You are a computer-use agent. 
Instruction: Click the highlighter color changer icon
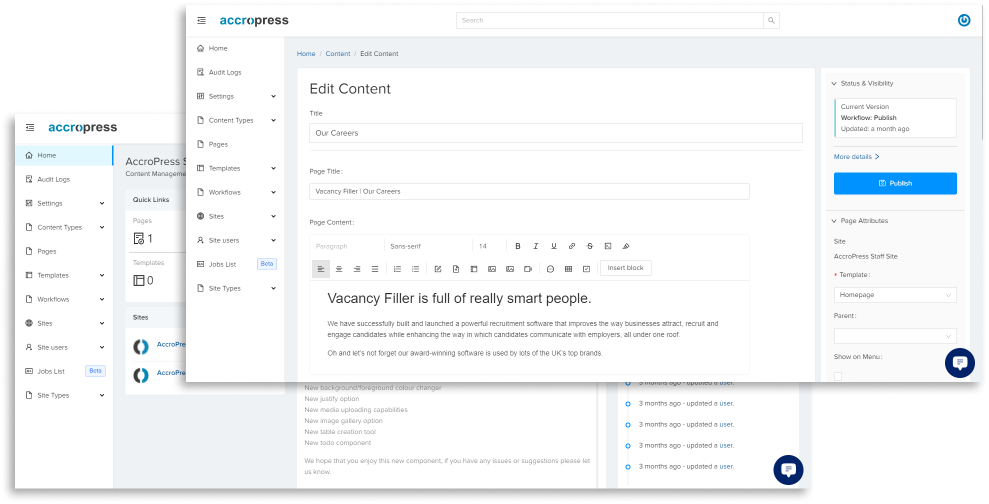626,246
